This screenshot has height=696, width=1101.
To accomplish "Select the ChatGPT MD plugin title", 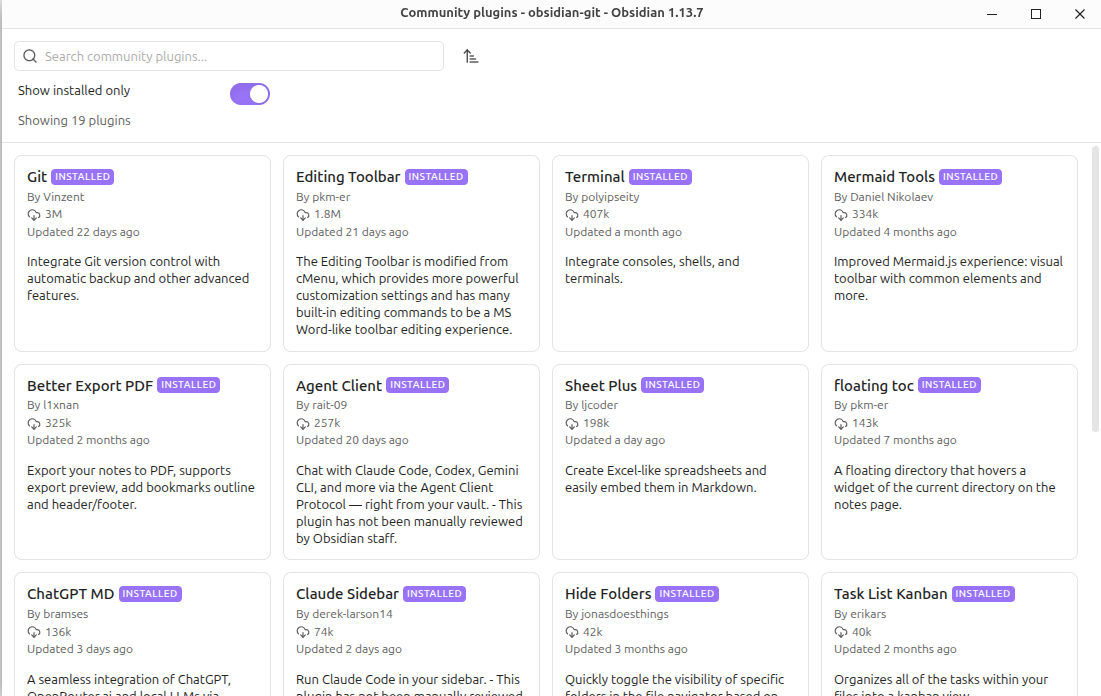I will coord(70,594).
